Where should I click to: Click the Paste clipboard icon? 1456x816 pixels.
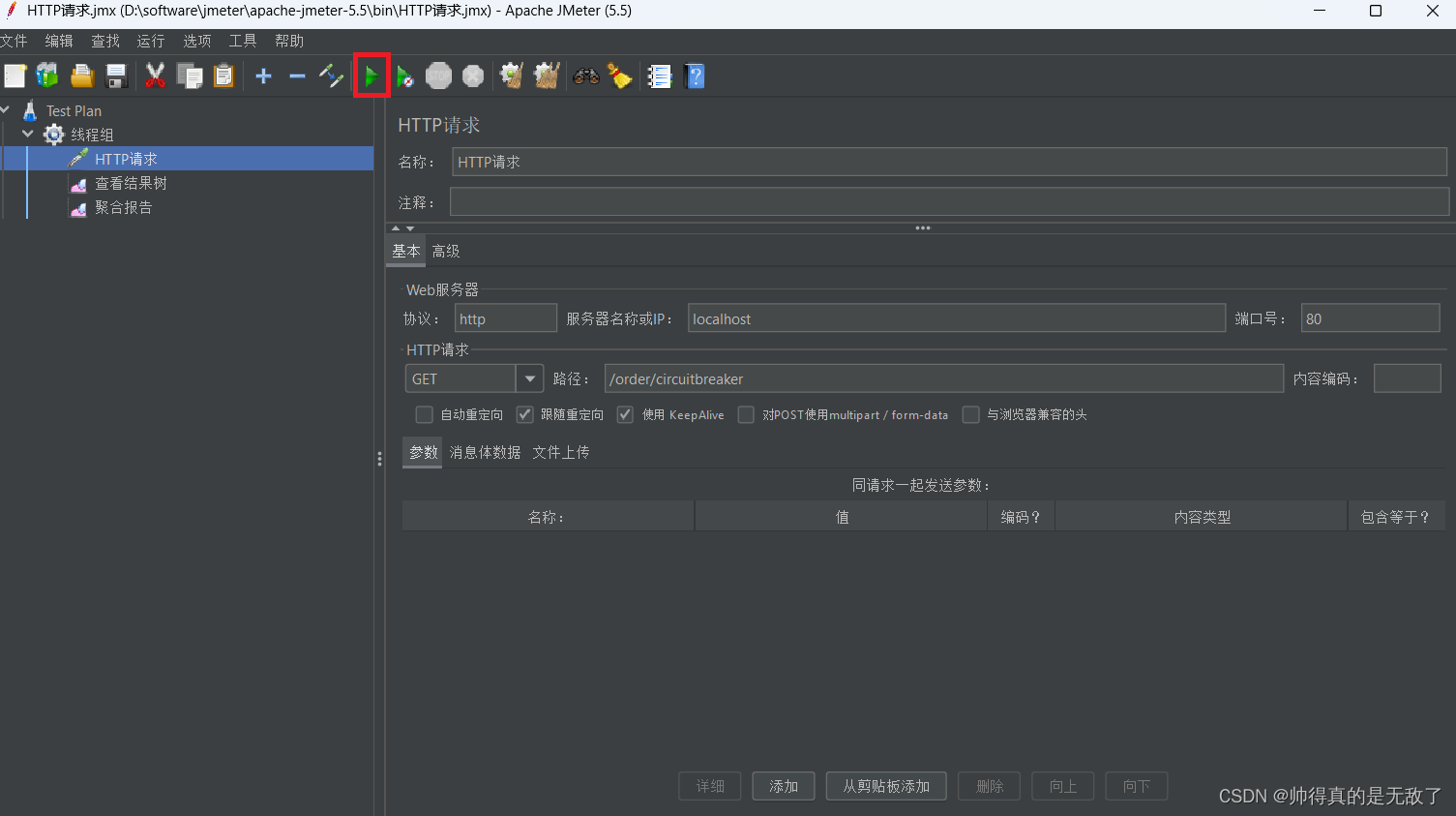pos(223,76)
